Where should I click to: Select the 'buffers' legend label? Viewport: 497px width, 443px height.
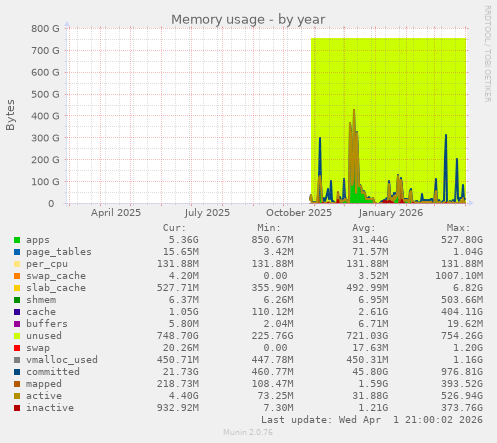(47, 324)
